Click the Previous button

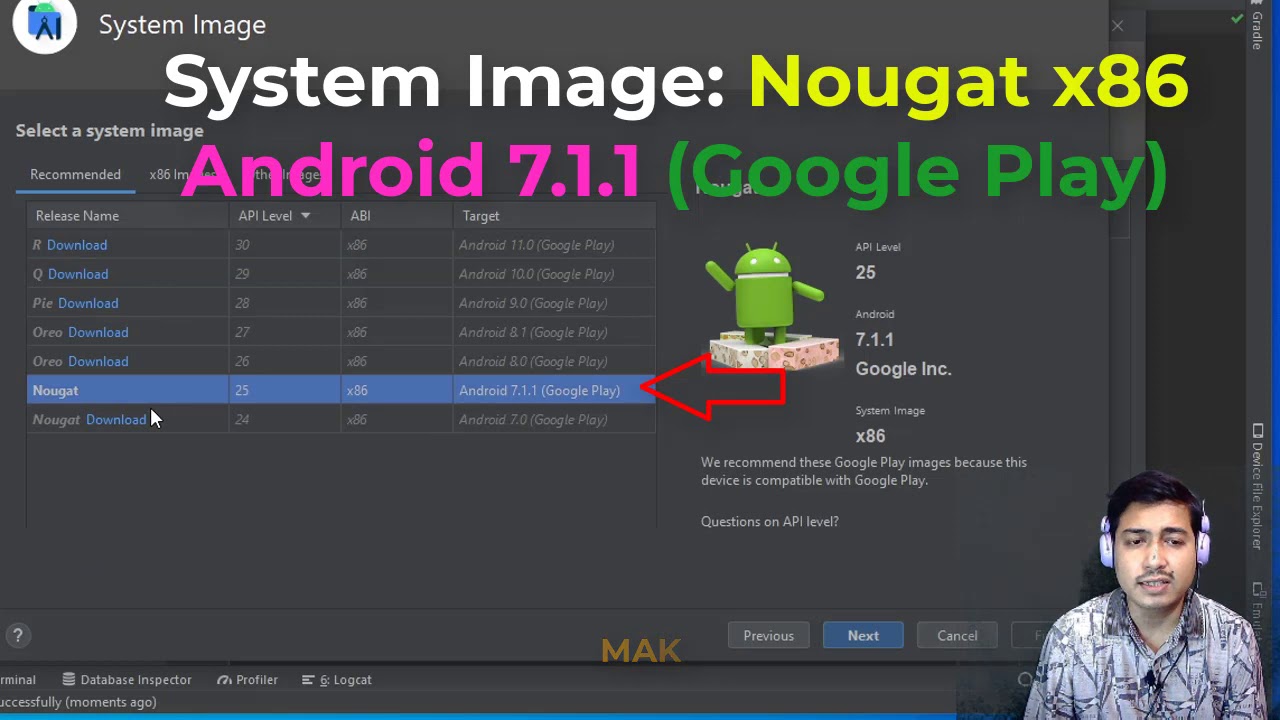pos(768,636)
